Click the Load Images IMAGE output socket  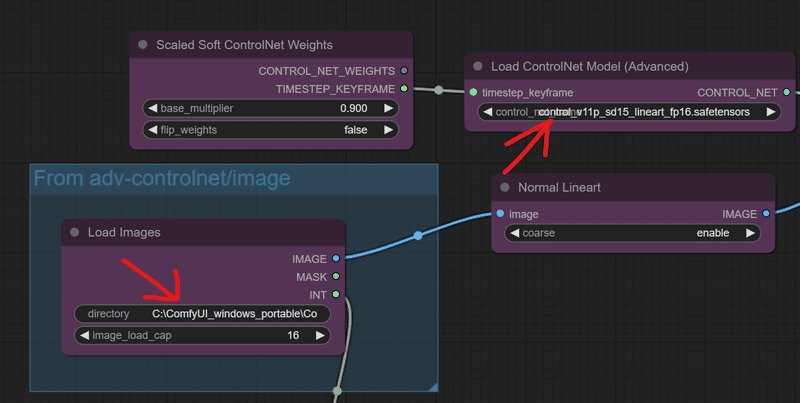[x=336, y=259]
